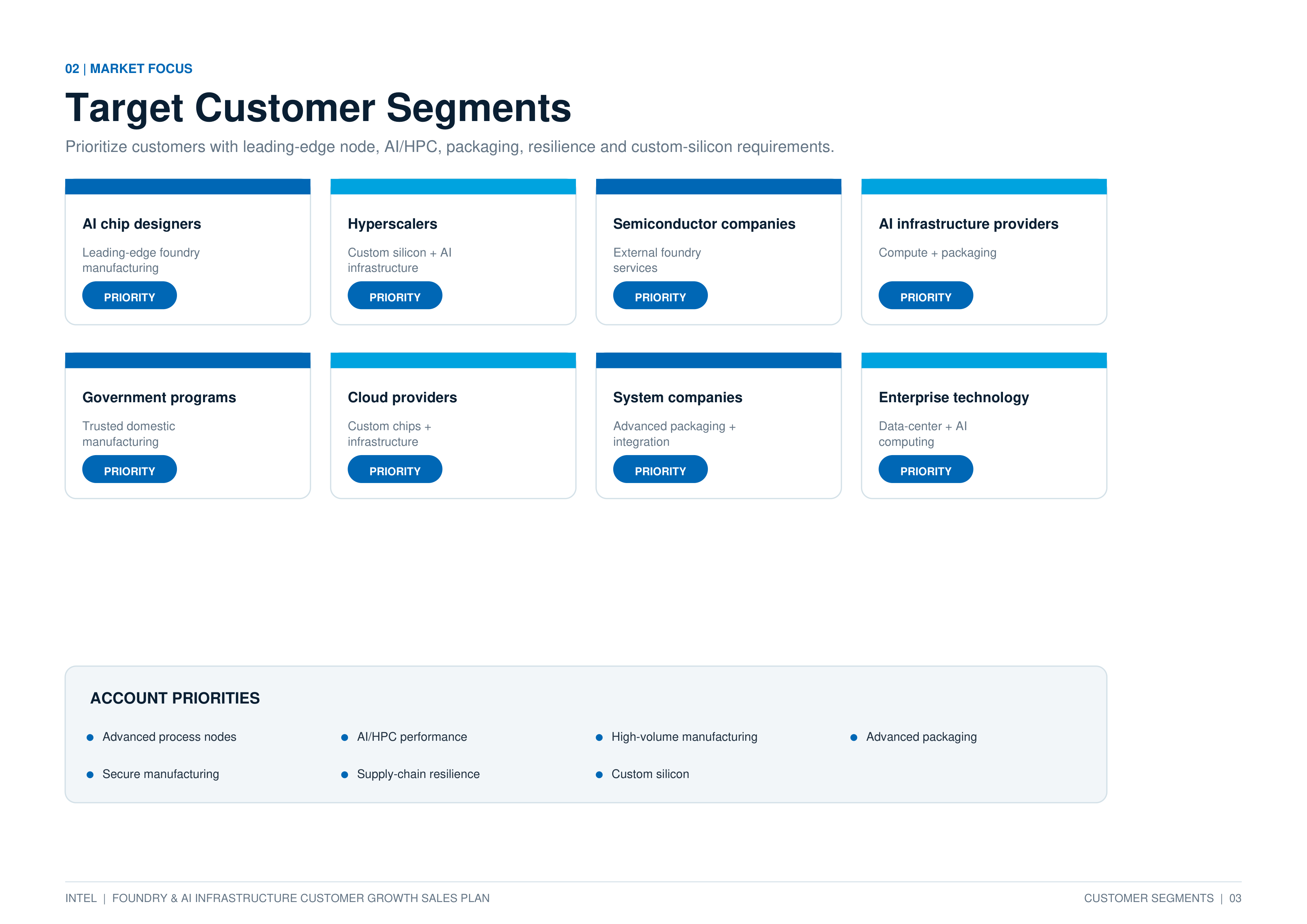The width and height of the screenshot is (1307, 924).
Task: Click PRIORITY badge on System companies card
Action: click(x=660, y=469)
